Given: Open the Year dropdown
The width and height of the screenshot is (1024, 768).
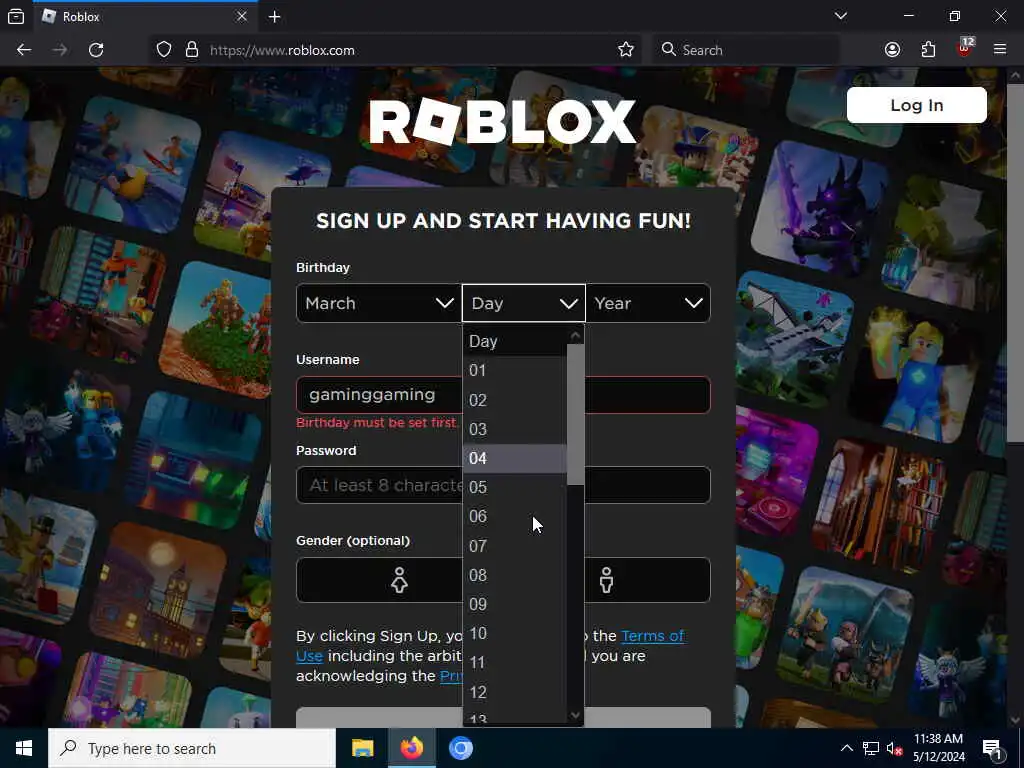Looking at the screenshot, I should [648, 303].
